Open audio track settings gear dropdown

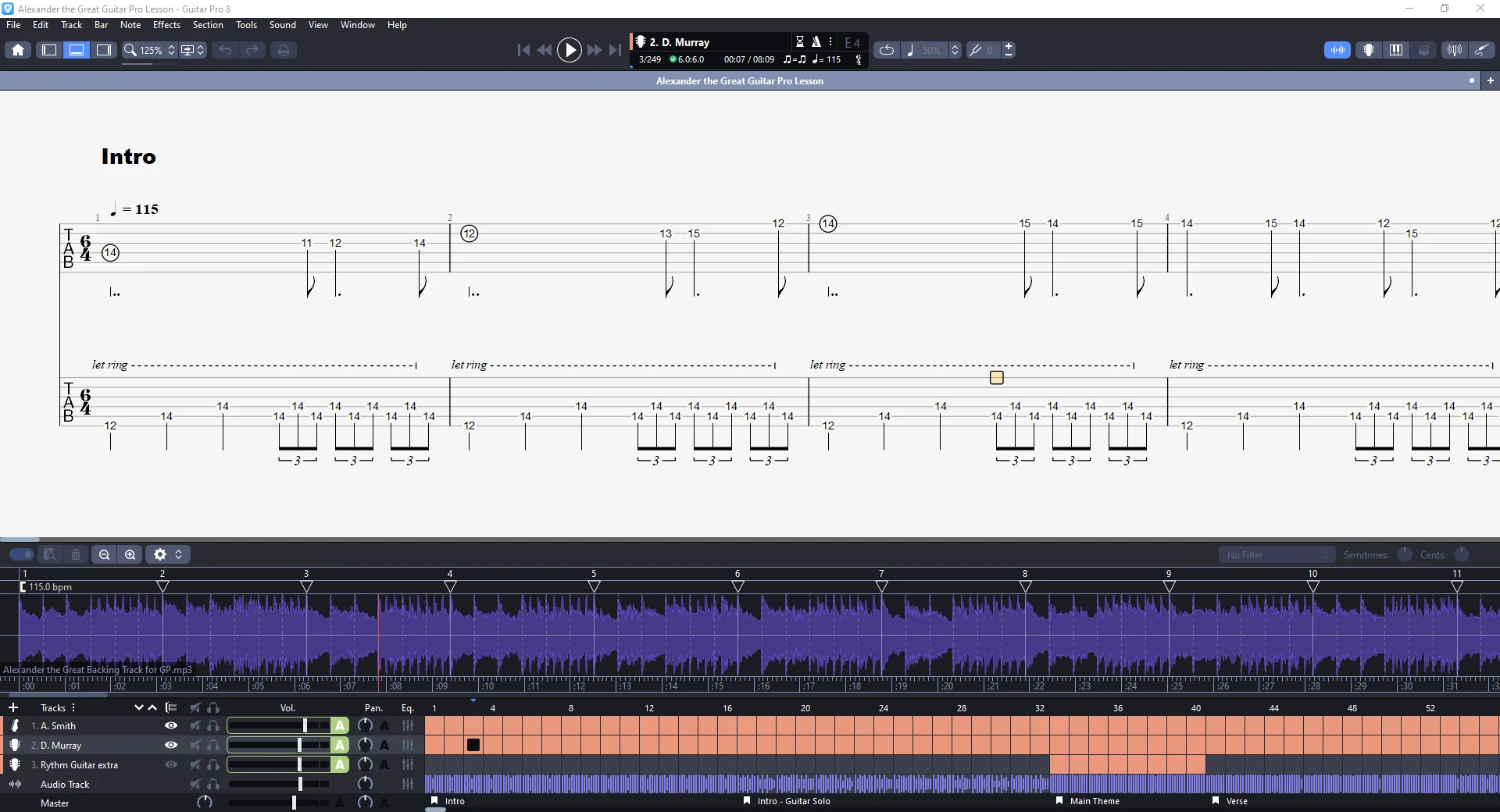click(x=168, y=554)
